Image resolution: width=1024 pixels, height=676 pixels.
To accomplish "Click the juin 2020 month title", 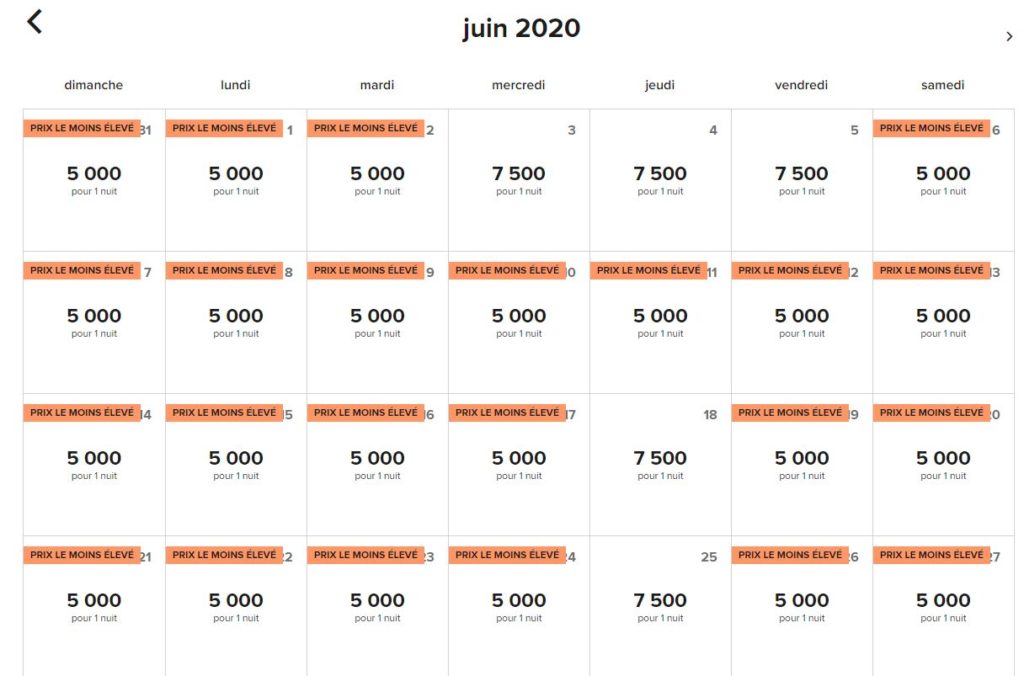I will tap(521, 28).
